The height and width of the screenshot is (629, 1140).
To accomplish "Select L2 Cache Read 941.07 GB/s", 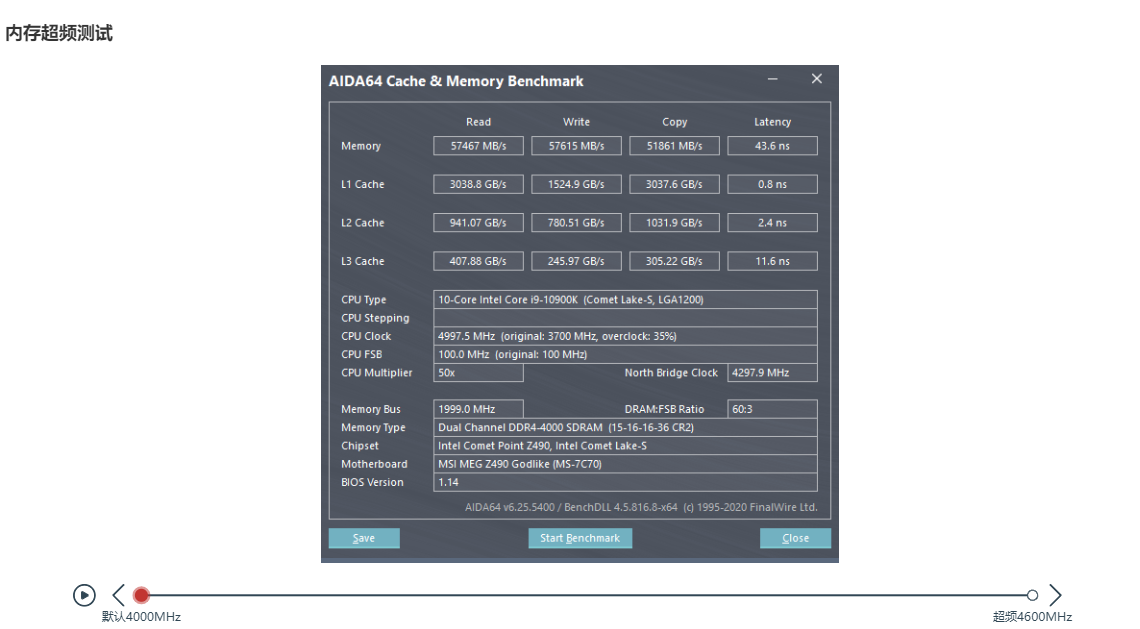I will pos(478,223).
